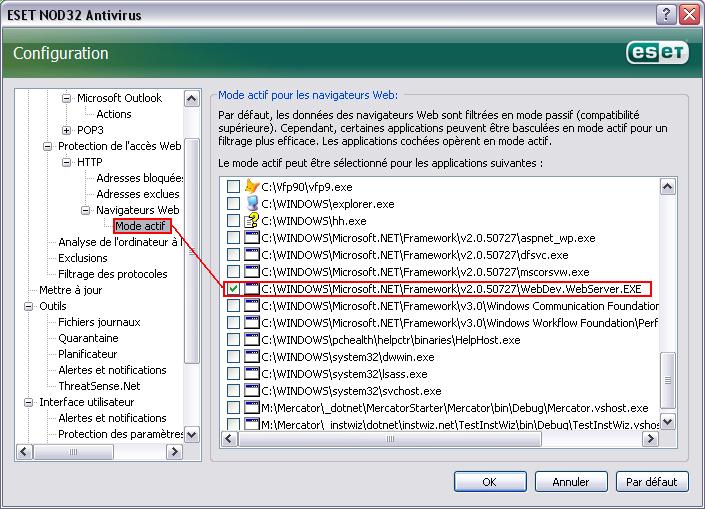Tick the dfsvc.exe checkbox
Image resolution: width=705 pixels, height=509 pixels.
pyautogui.click(x=233, y=254)
